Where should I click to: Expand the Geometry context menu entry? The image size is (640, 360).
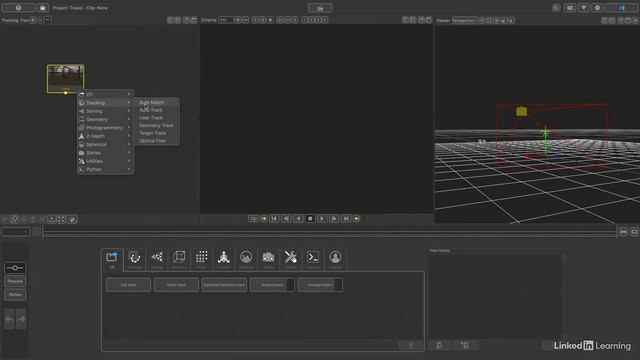pyautogui.click(x=106, y=120)
